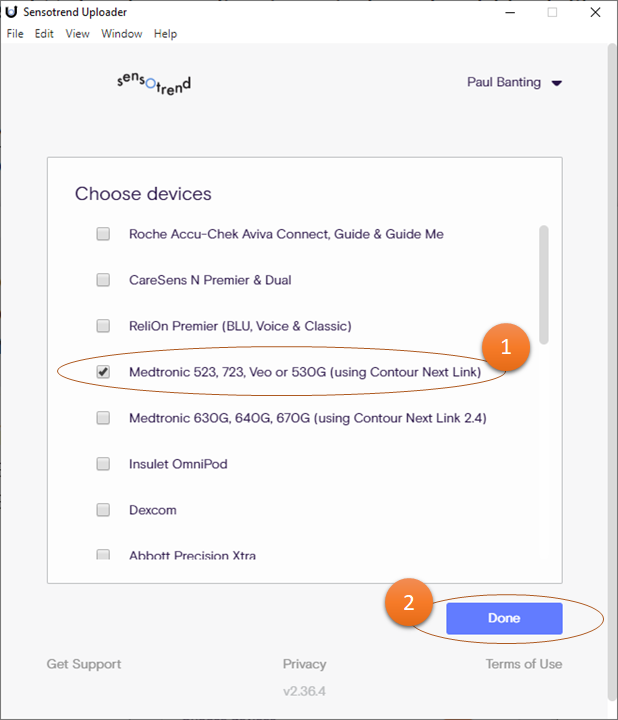Click the main window vertical scrollbar
This screenshot has width=618, height=720.
coord(612,372)
